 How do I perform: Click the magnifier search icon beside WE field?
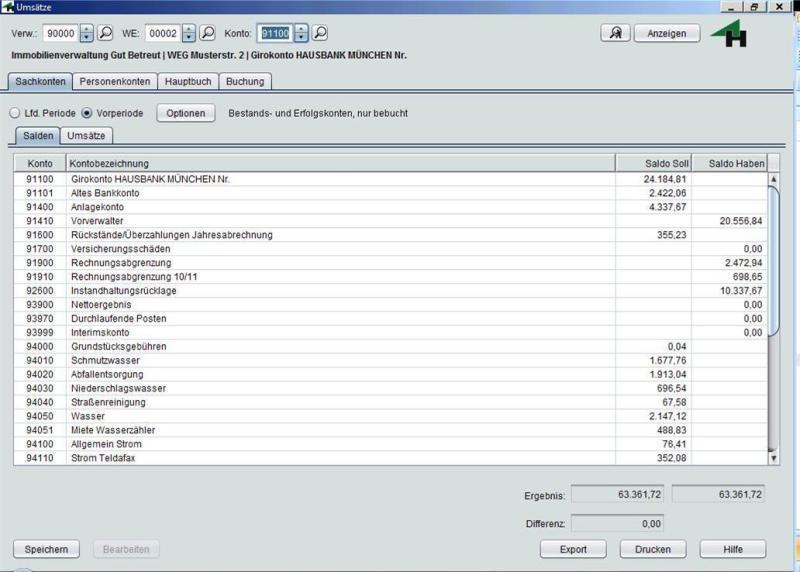click(x=208, y=33)
